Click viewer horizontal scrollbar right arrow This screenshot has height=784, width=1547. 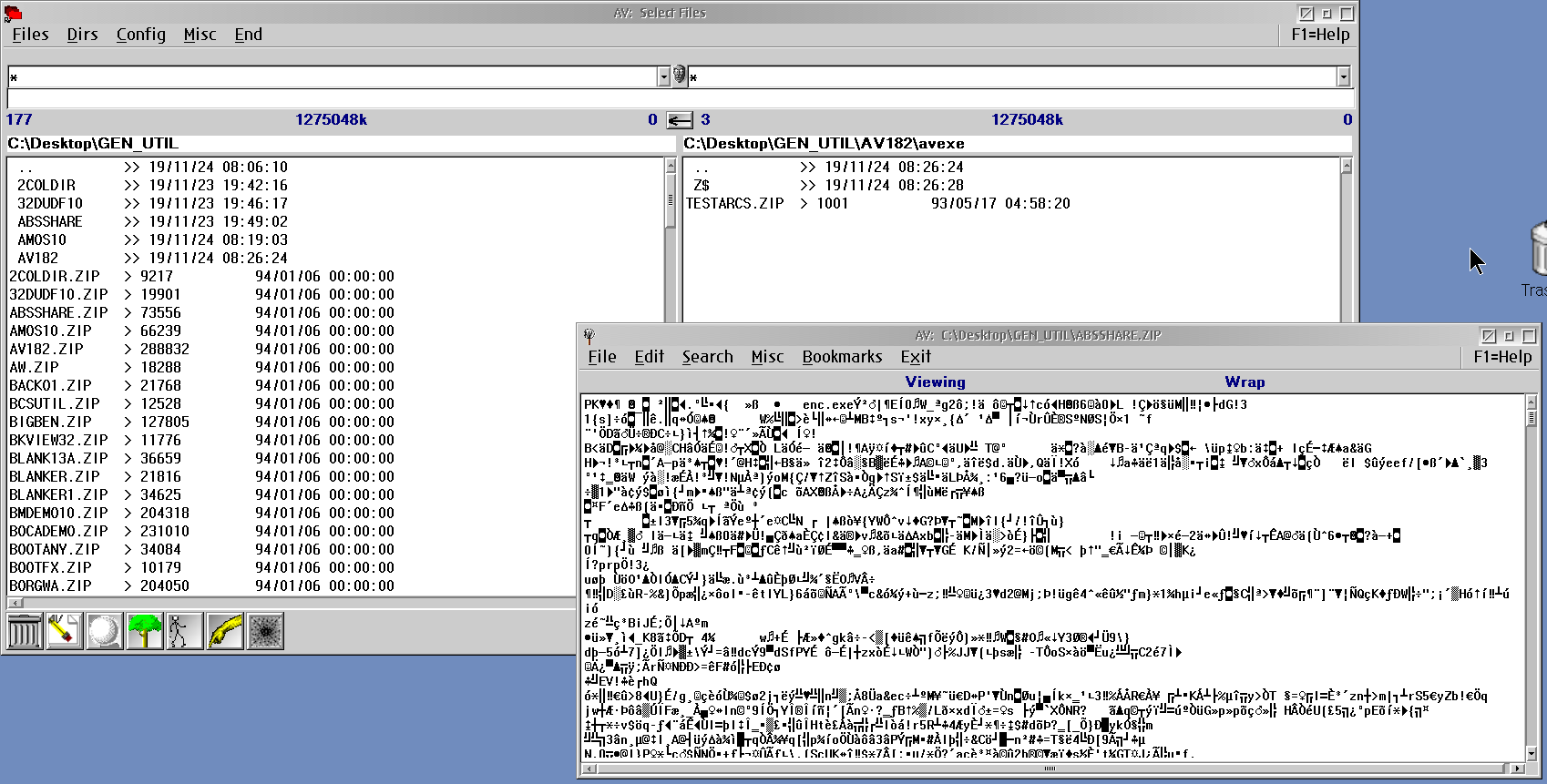[x=1517, y=769]
